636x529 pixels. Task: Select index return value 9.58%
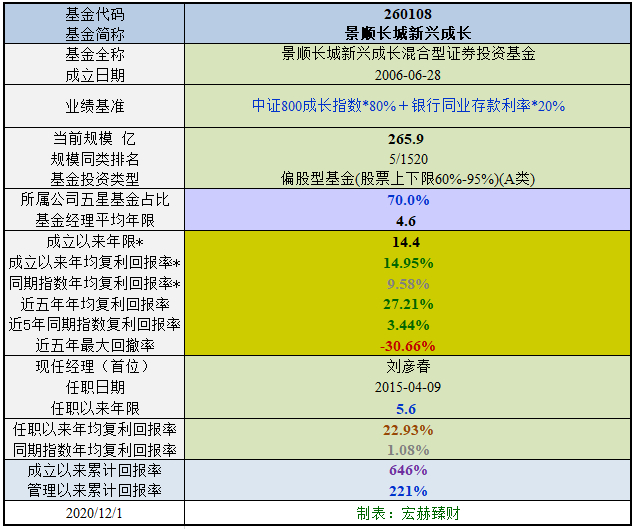[x=408, y=284]
